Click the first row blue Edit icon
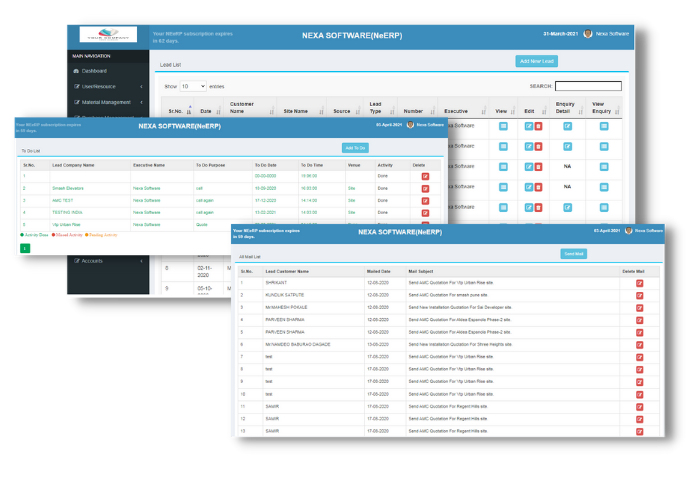This screenshot has width=700, height=500. tap(528, 125)
